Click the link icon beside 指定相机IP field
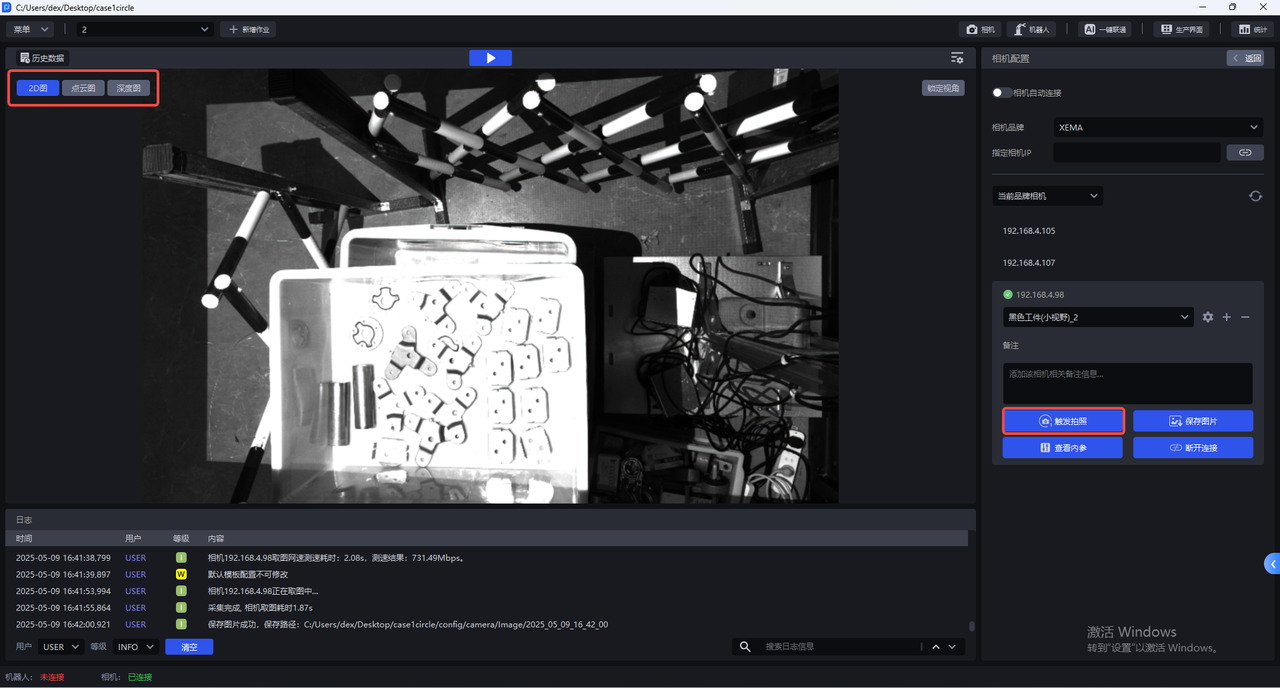Screen dimensions: 1280x688 1245,153
